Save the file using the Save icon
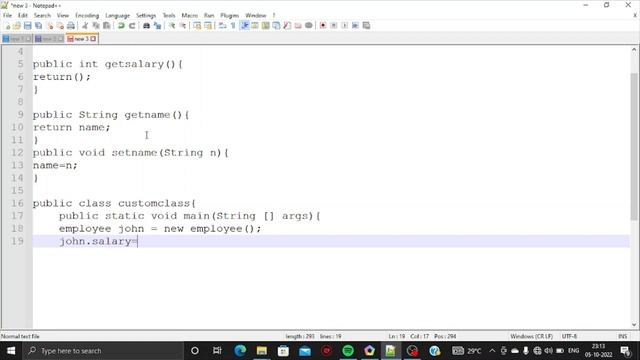The image size is (640, 360). (27, 26)
